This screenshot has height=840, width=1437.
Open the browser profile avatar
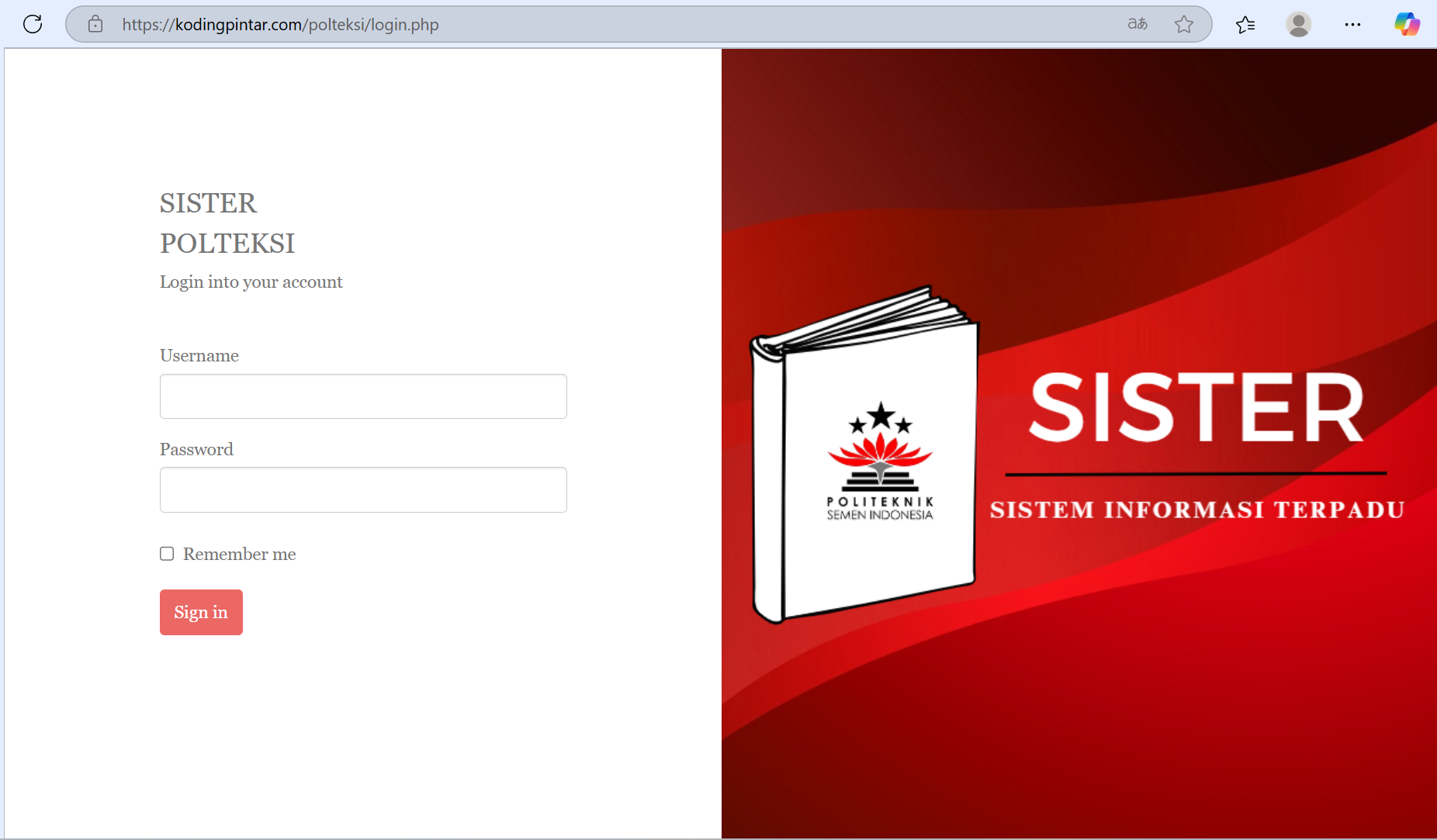[1299, 24]
